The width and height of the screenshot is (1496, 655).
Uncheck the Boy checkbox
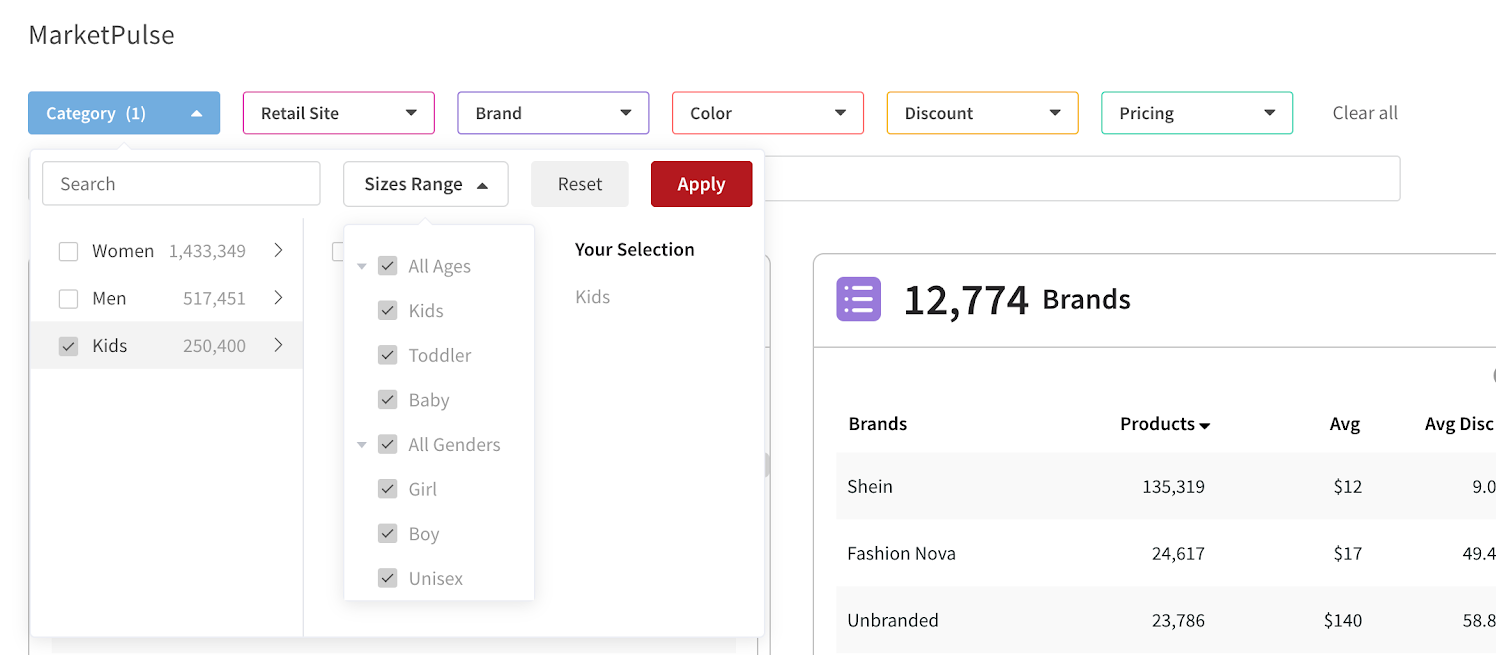tap(388, 534)
